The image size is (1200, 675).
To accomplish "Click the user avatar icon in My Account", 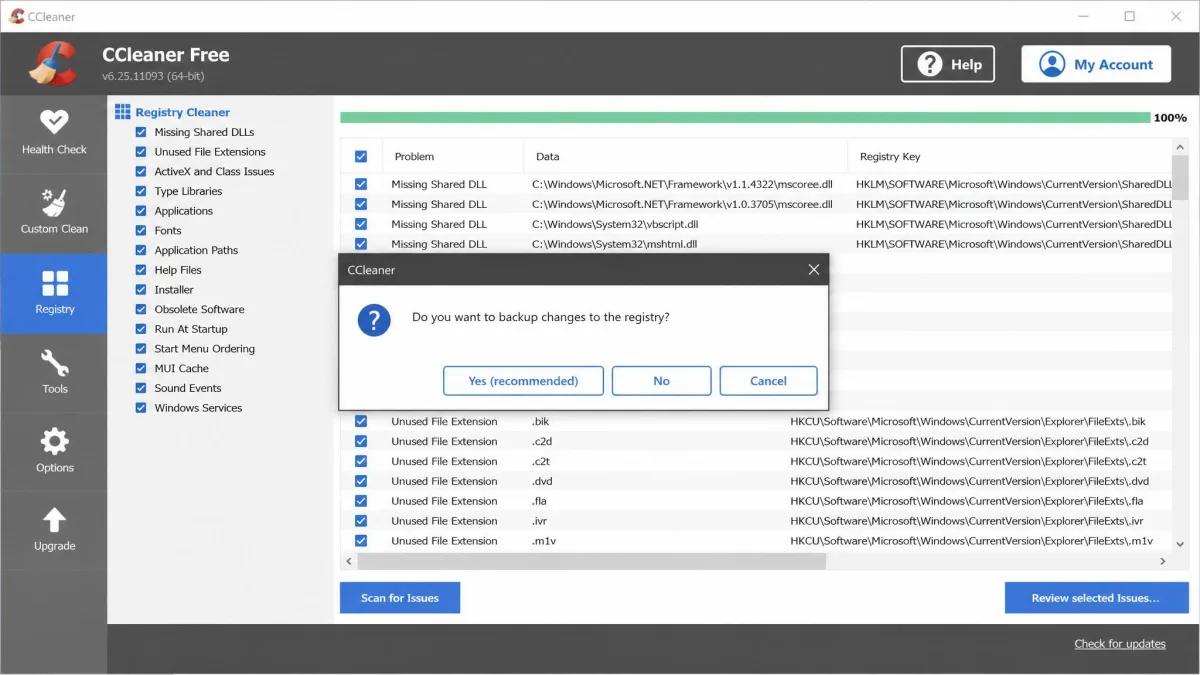I will point(1051,64).
